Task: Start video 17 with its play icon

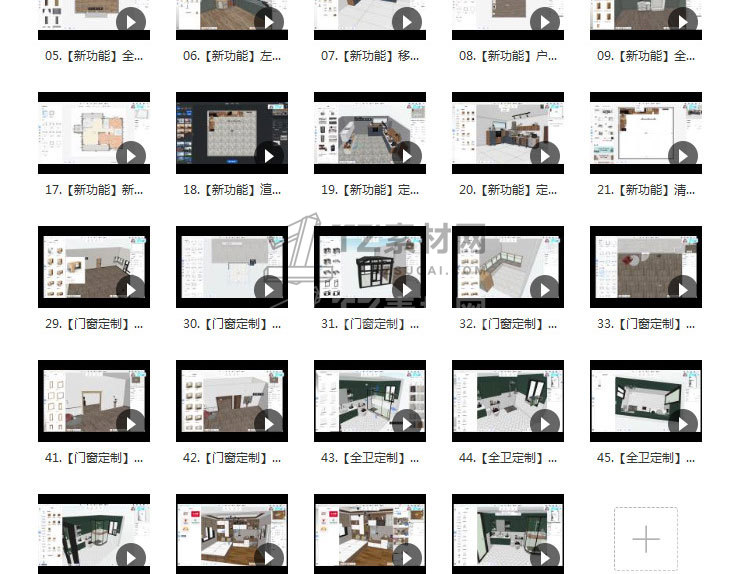Action: [131, 155]
